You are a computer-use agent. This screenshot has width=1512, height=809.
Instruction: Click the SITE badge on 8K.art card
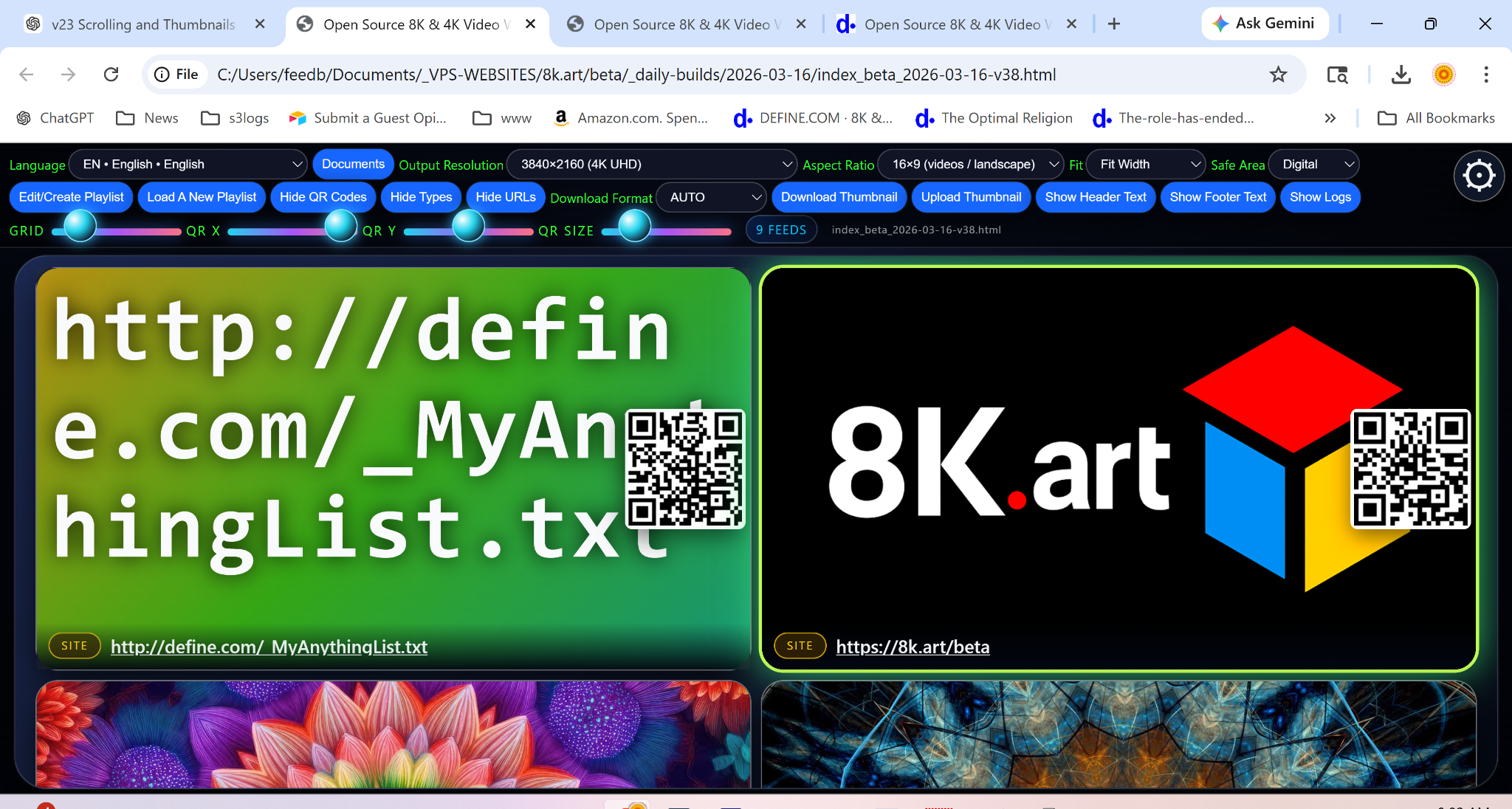coord(800,646)
